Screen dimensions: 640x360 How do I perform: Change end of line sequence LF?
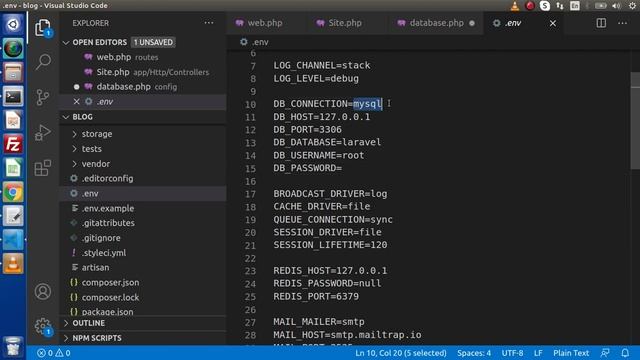click(x=538, y=353)
